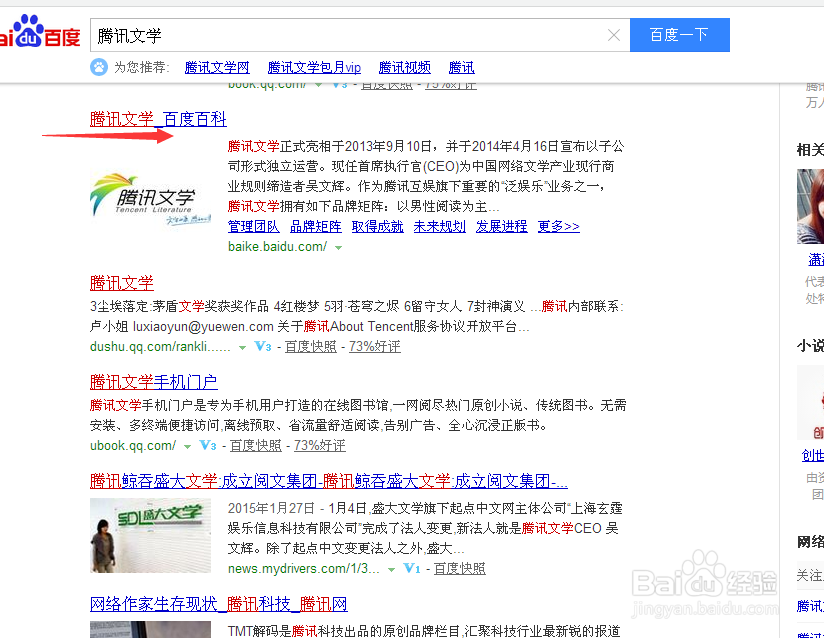
Task: Open suggested search 腾讯视频
Action: click(405, 67)
